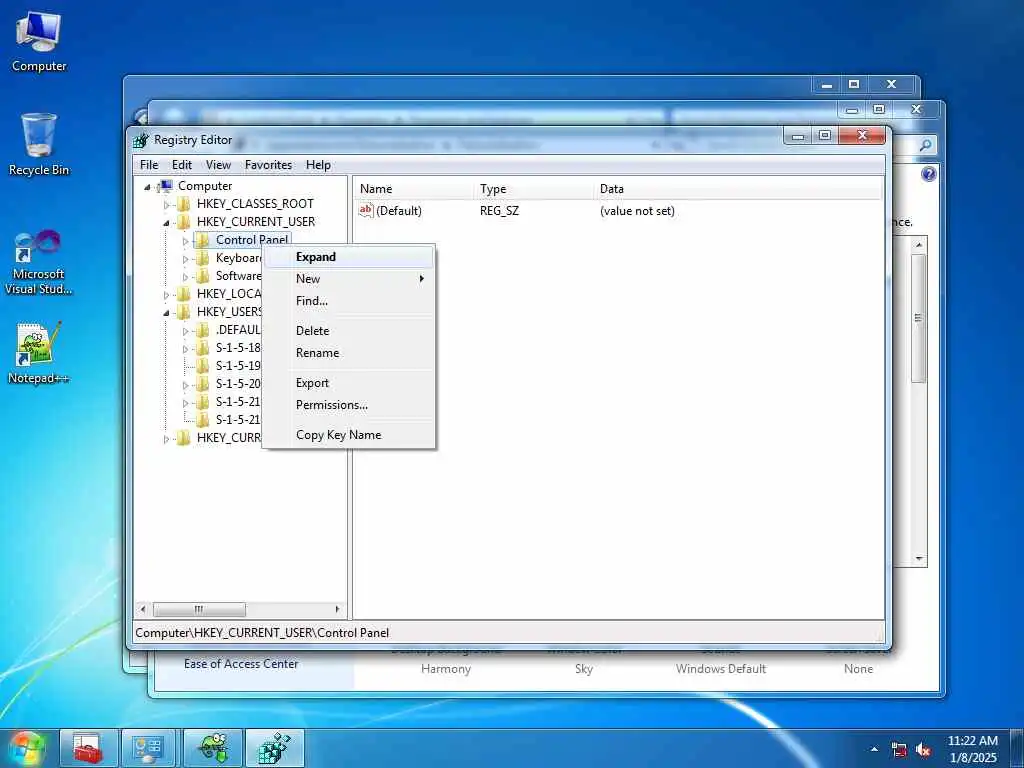The height and width of the screenshot is (768, 1024).
Task: Collapse the HKEY_USERS arrow
Action: pyautogui.click(x=166, y=313)
